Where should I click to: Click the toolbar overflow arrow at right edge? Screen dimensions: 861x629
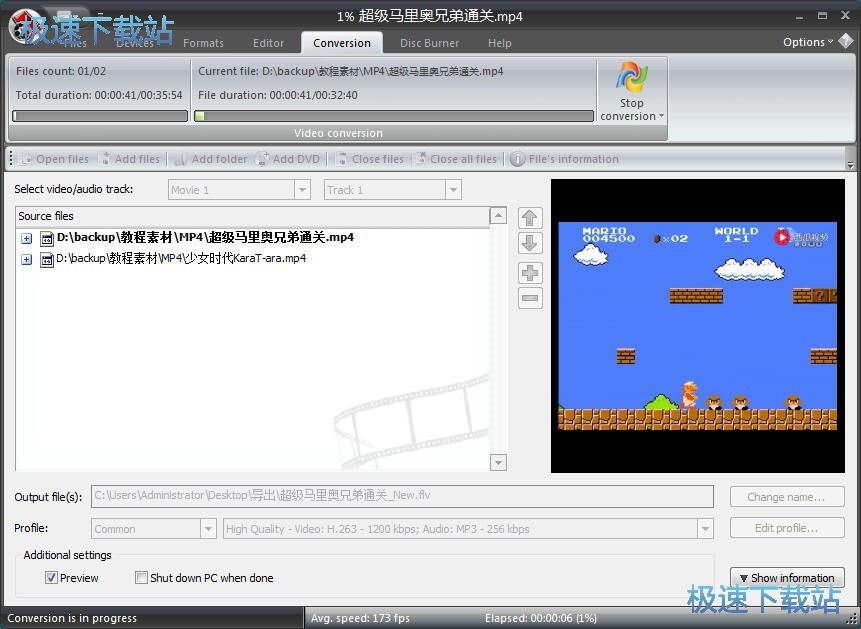point(851,164)
